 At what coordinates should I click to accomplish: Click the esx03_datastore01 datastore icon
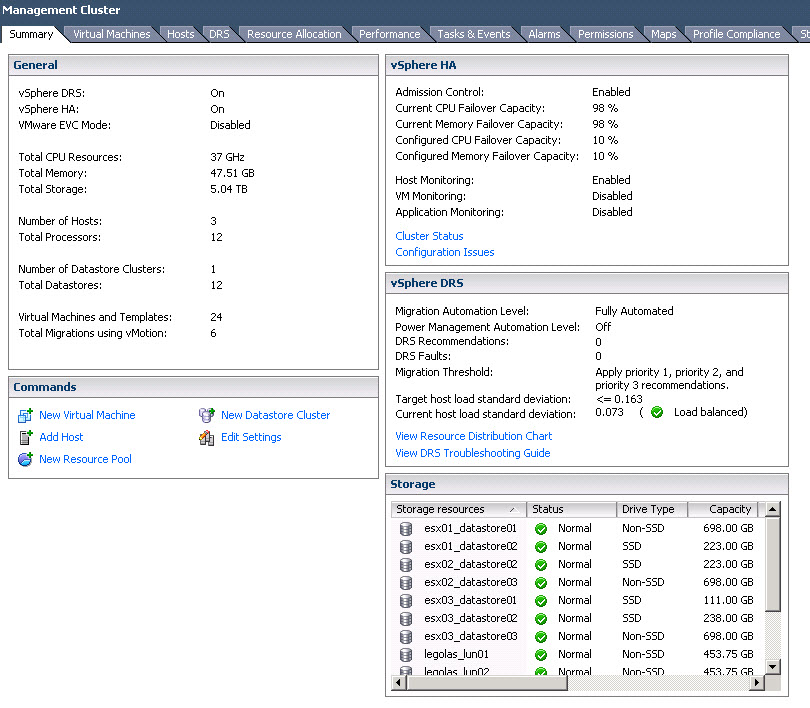pos(406,601)
